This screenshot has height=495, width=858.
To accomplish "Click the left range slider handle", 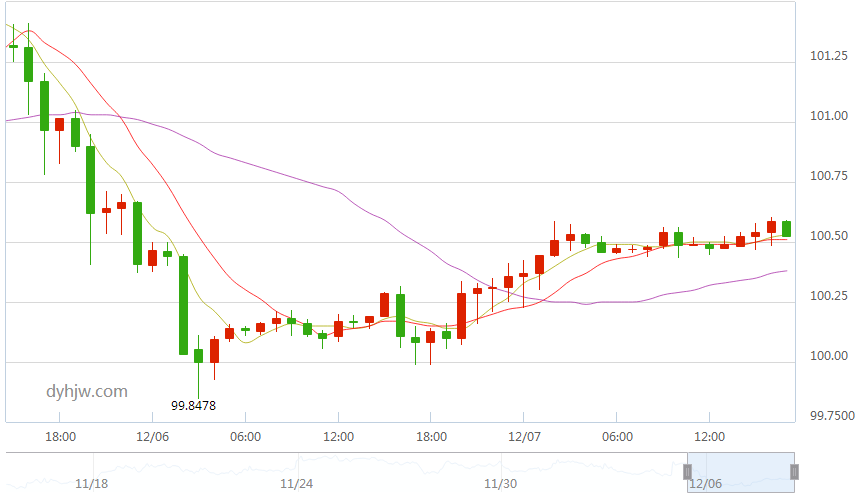I will pyautogui.click(x=687, y=472).
